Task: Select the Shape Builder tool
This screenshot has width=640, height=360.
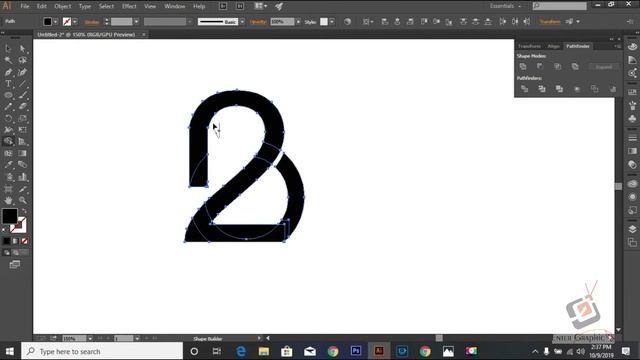Action: coord(8,142)
